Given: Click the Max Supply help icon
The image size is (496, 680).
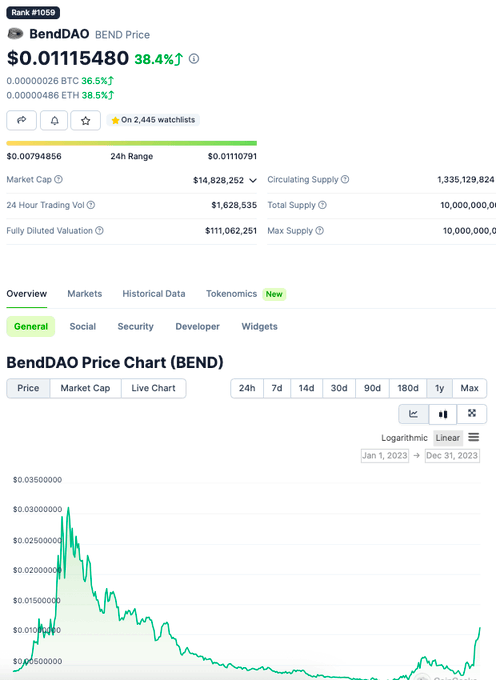Looking at the screenshot, I should tap(320, 230).
